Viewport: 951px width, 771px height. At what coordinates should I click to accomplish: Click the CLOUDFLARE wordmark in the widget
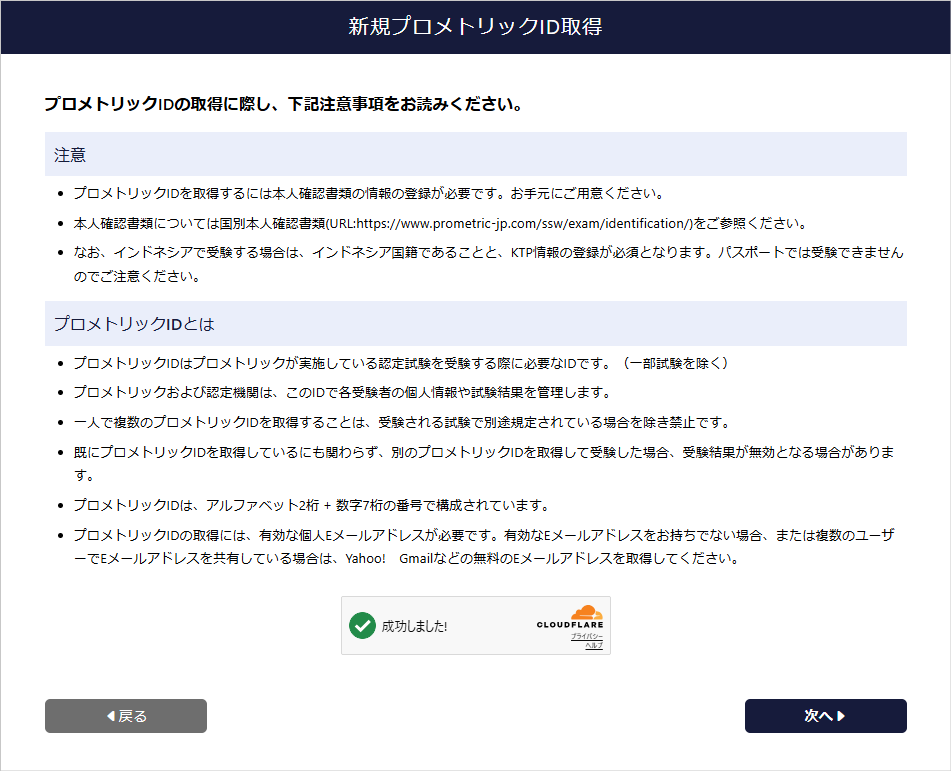[570, 624]
